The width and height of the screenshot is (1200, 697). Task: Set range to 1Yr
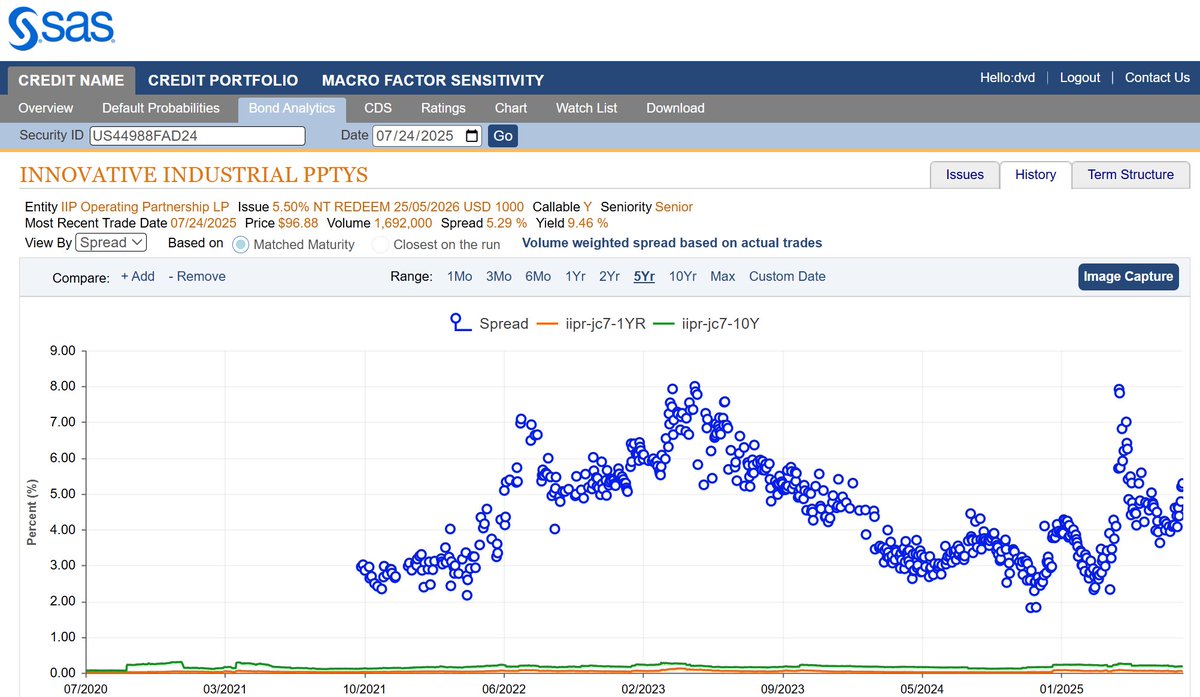pyautogui.click(x=575, y=277)
